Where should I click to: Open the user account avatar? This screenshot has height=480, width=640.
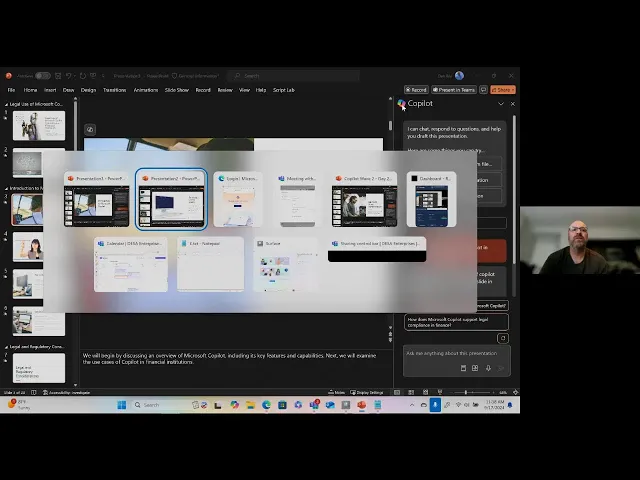click(x=459, y=76)
